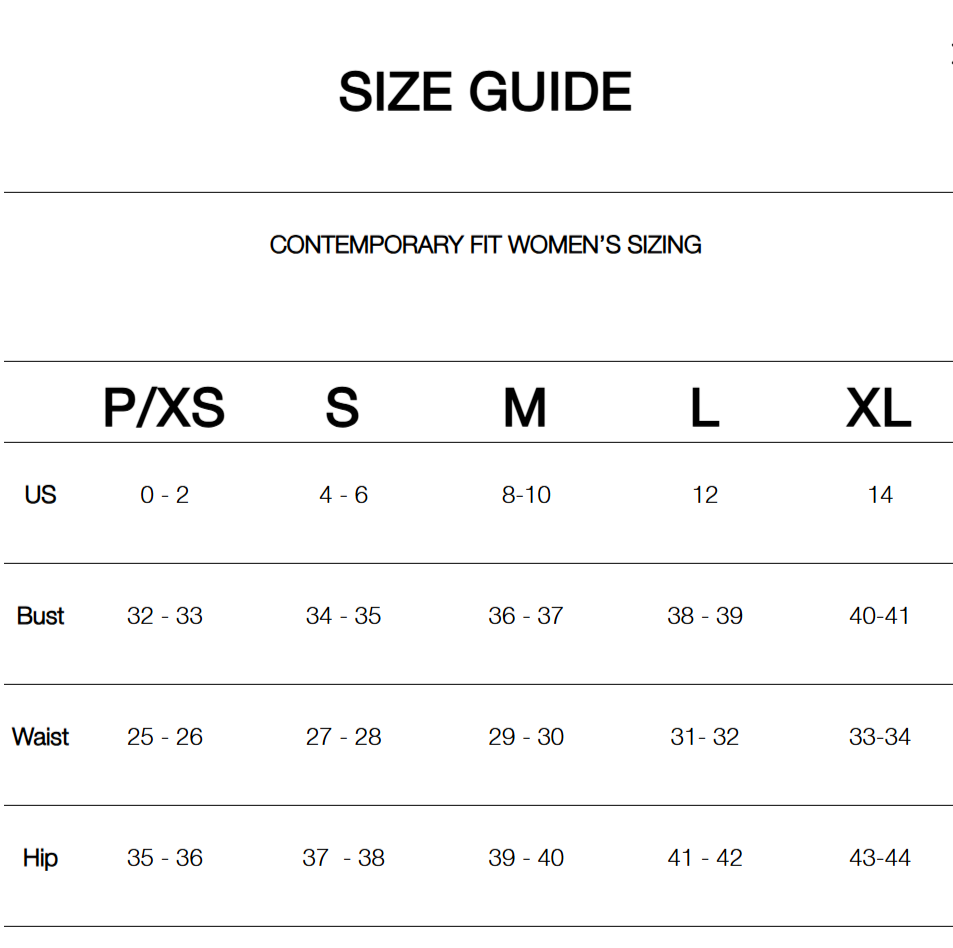Click hip measurement 41 - 42
This screenshot has width=953, height=948.
pyautogui.click(x=705, y=858)
